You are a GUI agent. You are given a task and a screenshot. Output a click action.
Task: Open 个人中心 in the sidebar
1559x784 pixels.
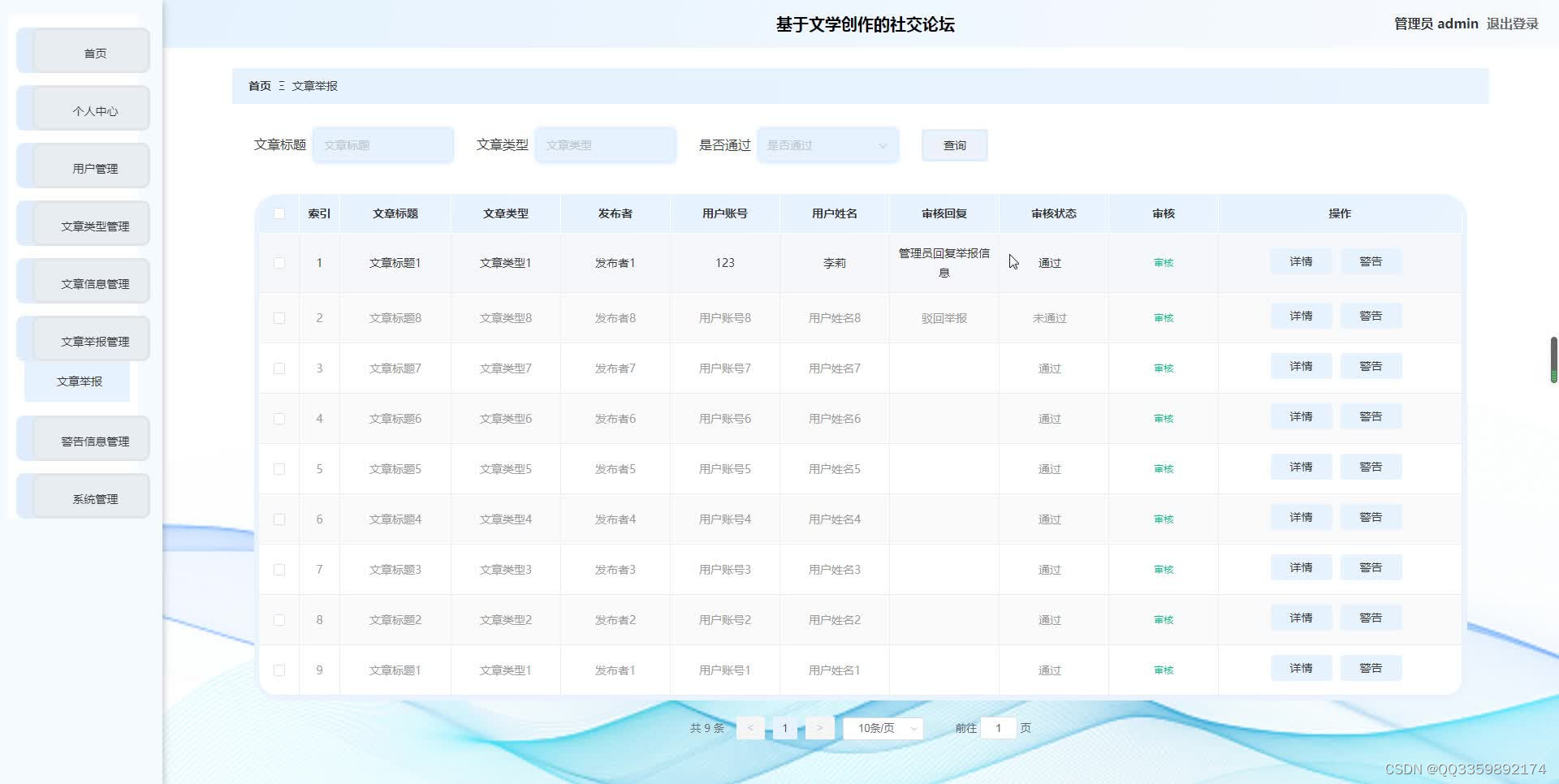click(84, 109)
